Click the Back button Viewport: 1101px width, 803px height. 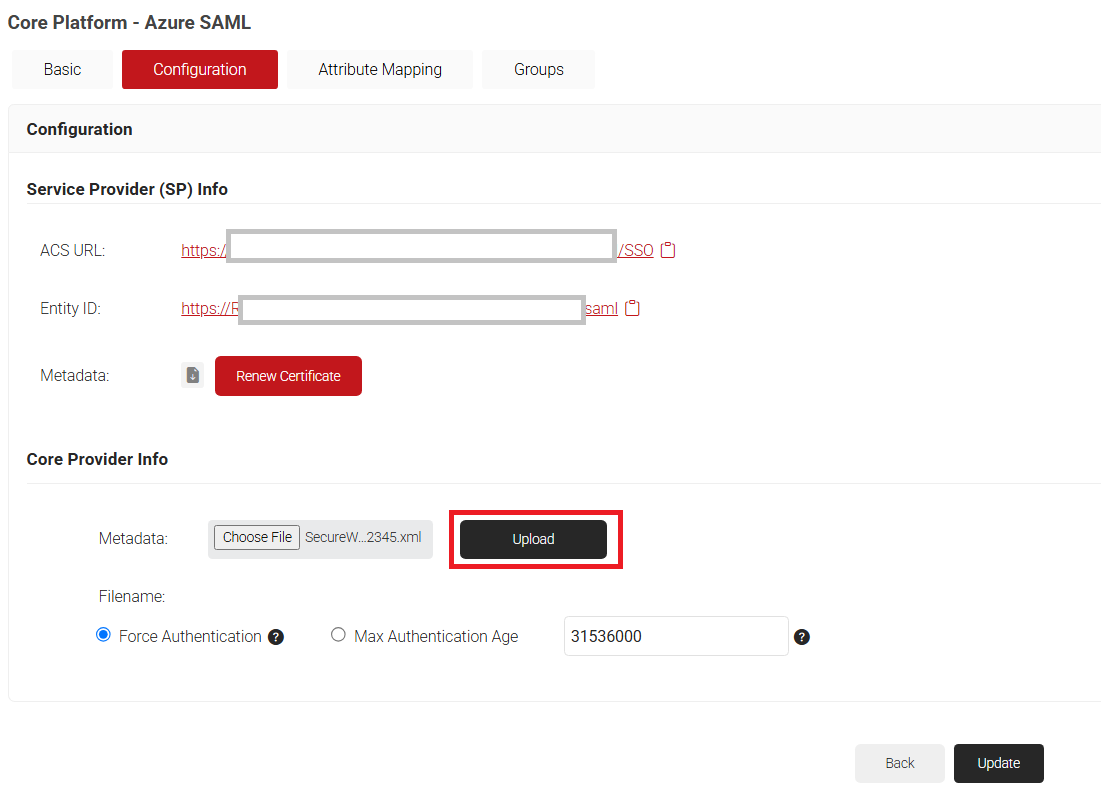pos(899,763)
